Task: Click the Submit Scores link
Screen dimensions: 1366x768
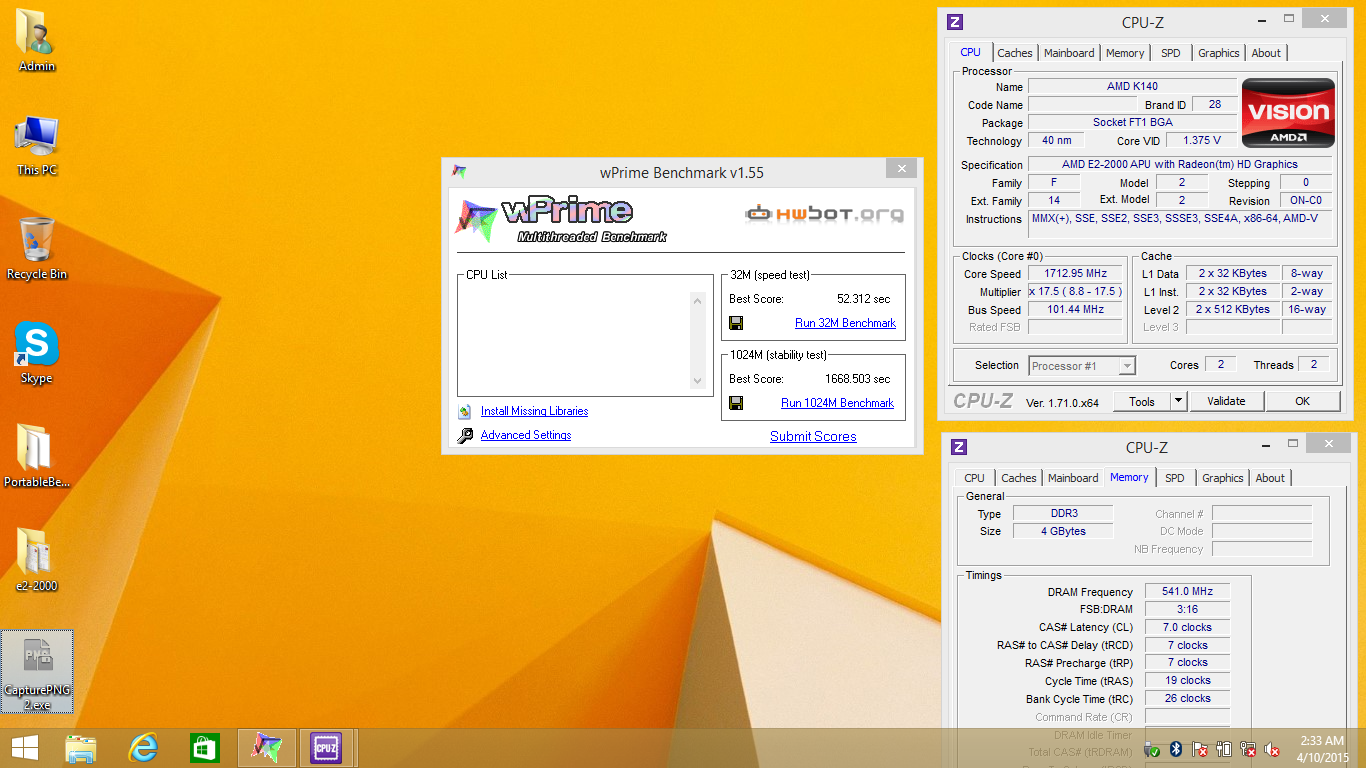Action: click(x=813, y=436)
